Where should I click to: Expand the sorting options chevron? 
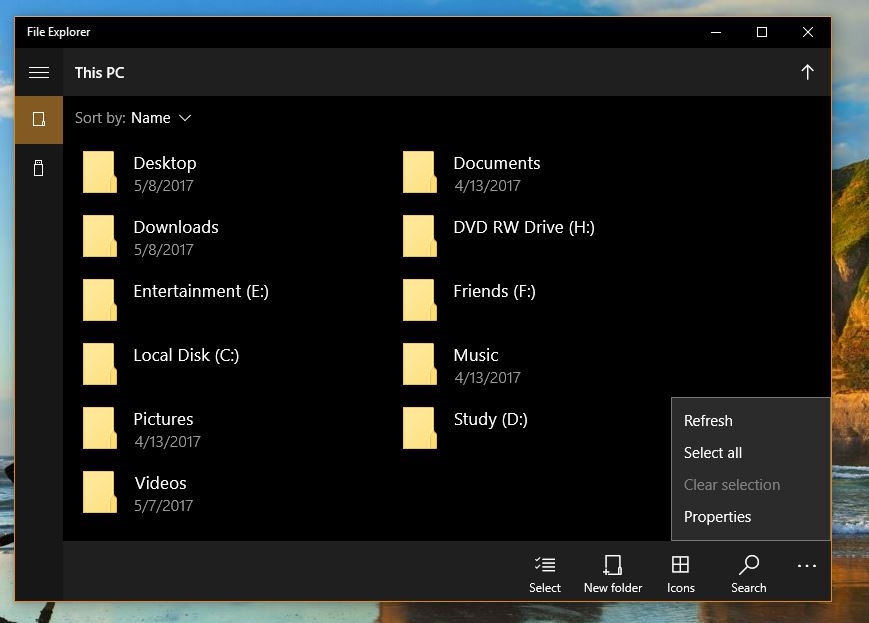186,118
